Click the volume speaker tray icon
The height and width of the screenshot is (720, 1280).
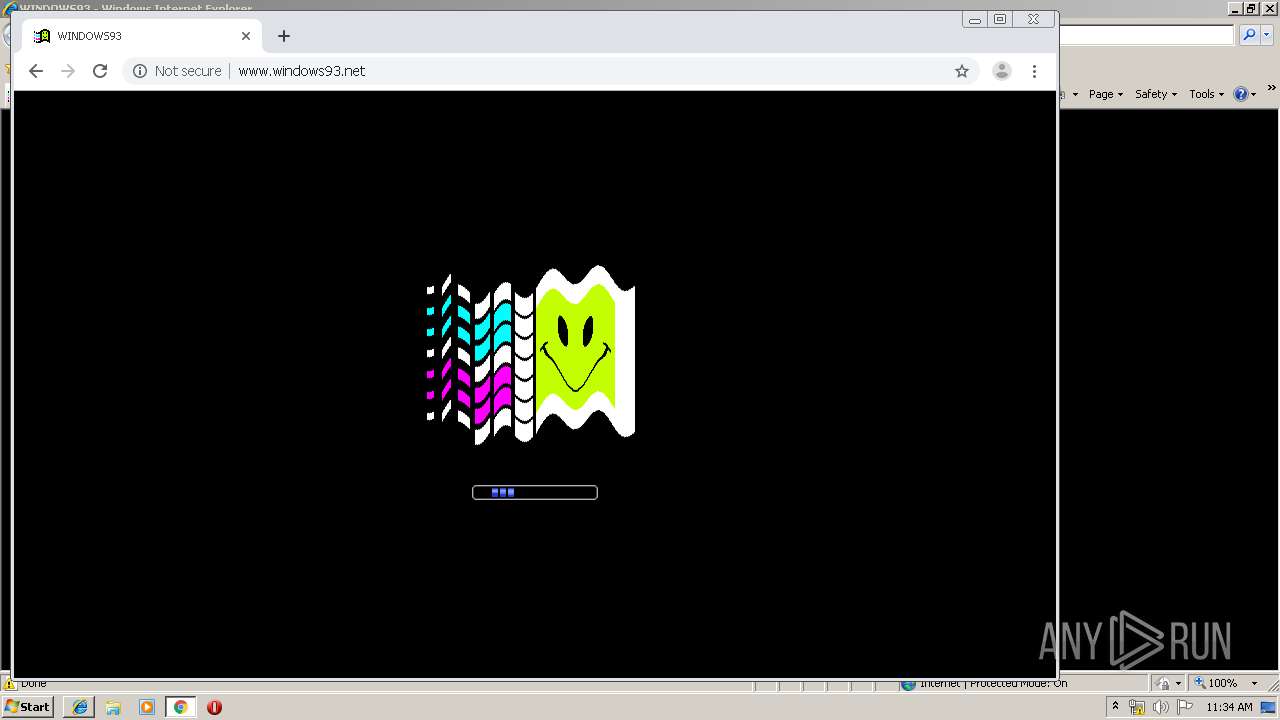pos(1160,708)
